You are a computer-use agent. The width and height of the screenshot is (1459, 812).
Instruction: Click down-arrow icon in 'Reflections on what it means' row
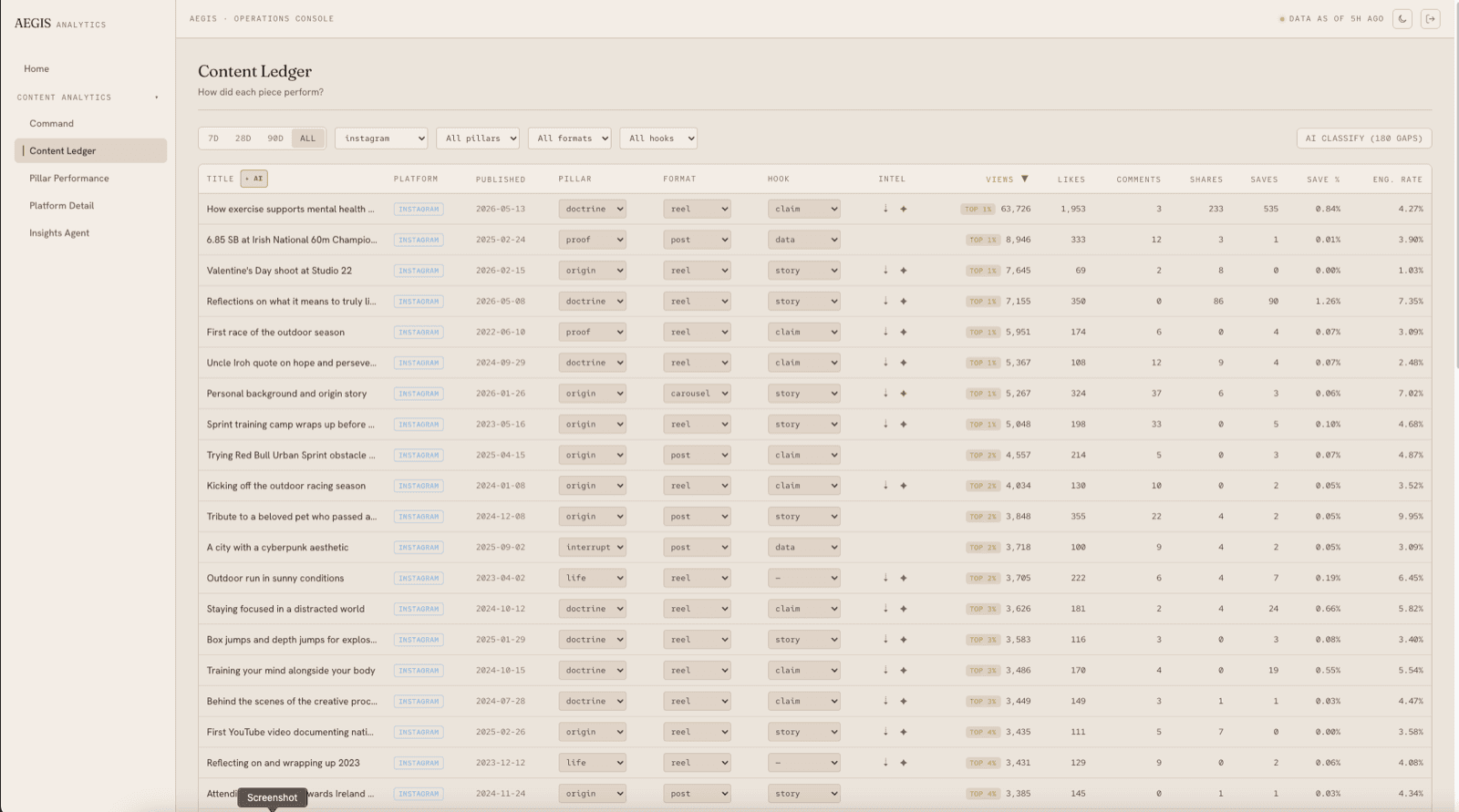[x=885, y=301]
